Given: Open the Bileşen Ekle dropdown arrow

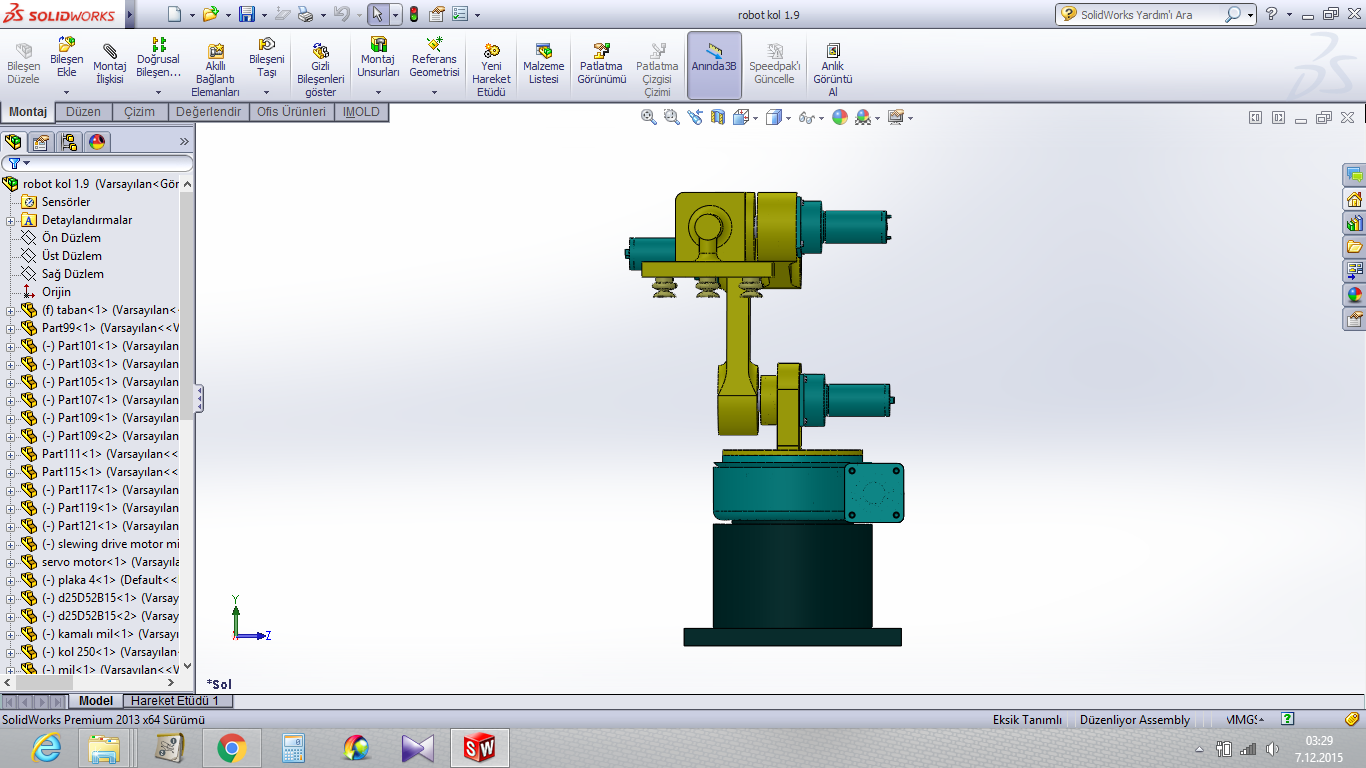Looking at the screenshot, I should [x=67, y=93].
